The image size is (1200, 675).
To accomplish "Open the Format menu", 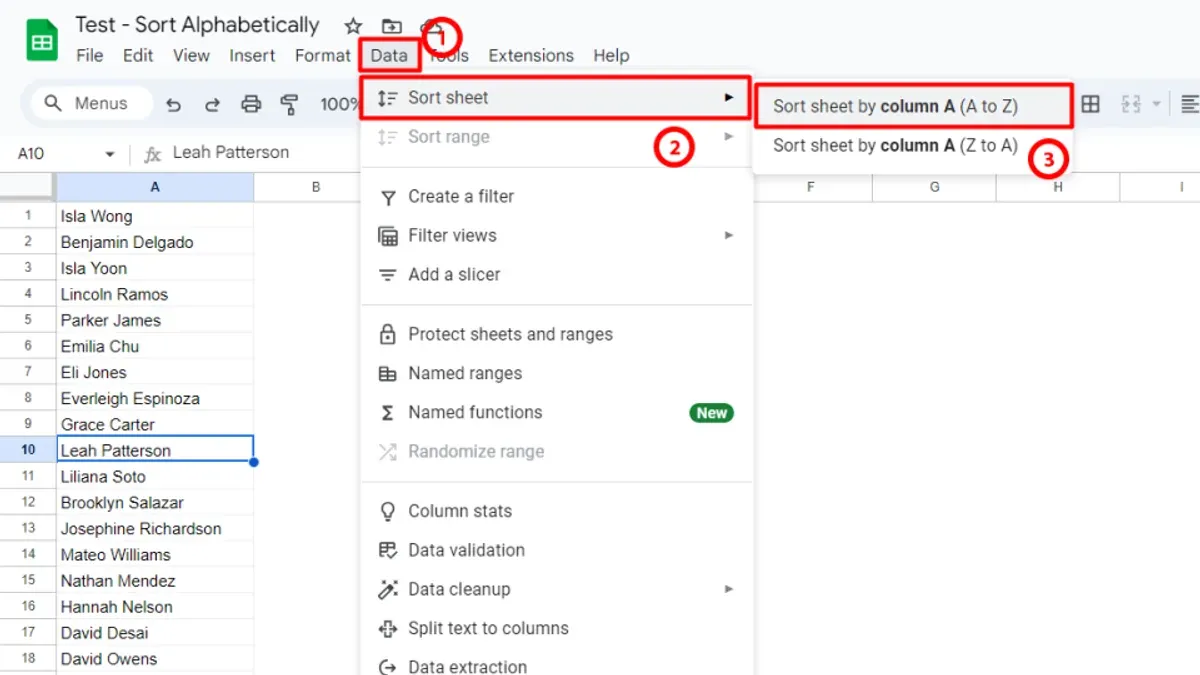I will point(323,56).
